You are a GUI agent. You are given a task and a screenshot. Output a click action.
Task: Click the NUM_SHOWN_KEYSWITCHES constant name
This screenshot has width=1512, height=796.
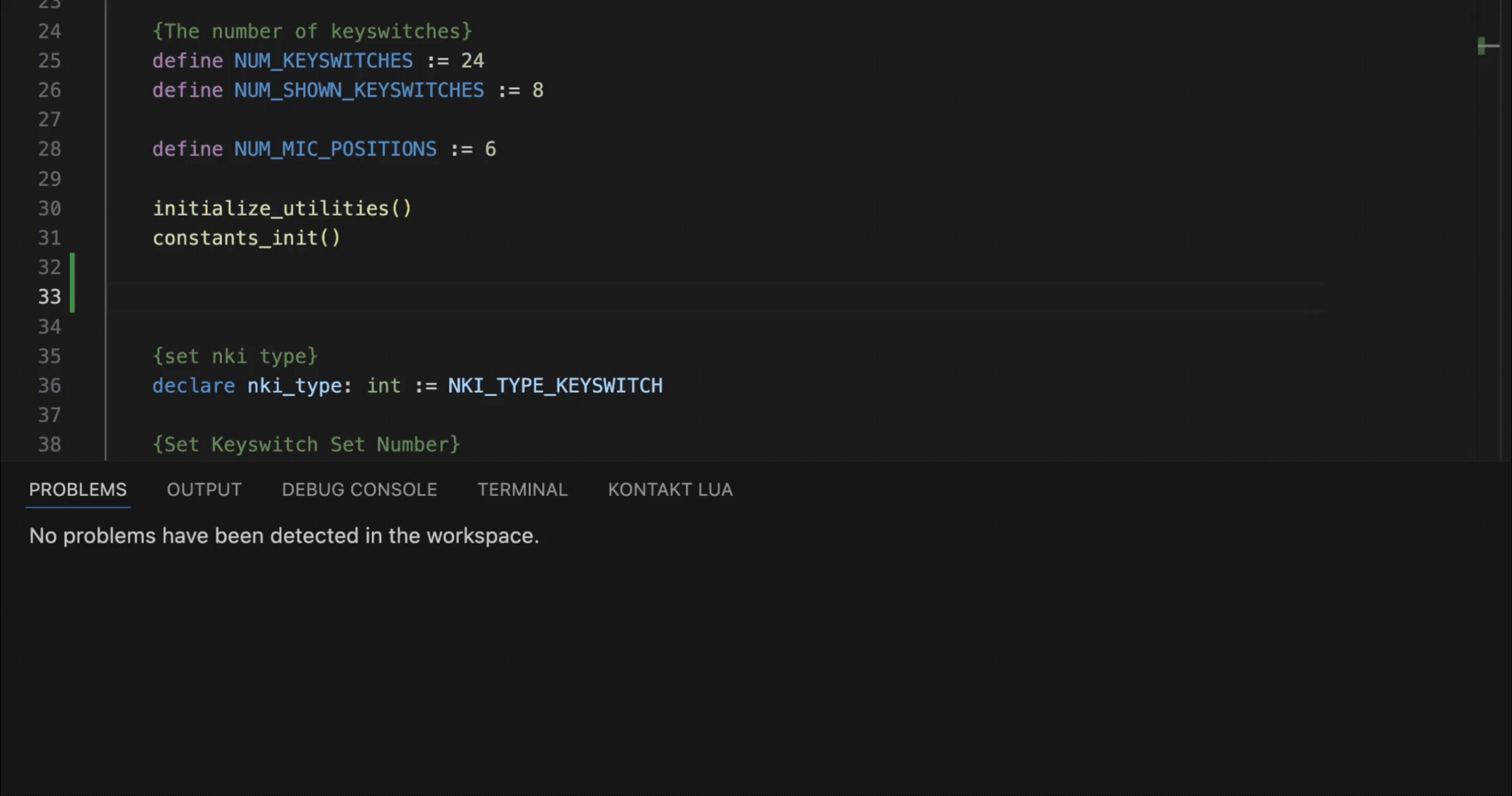coord(359,90)
